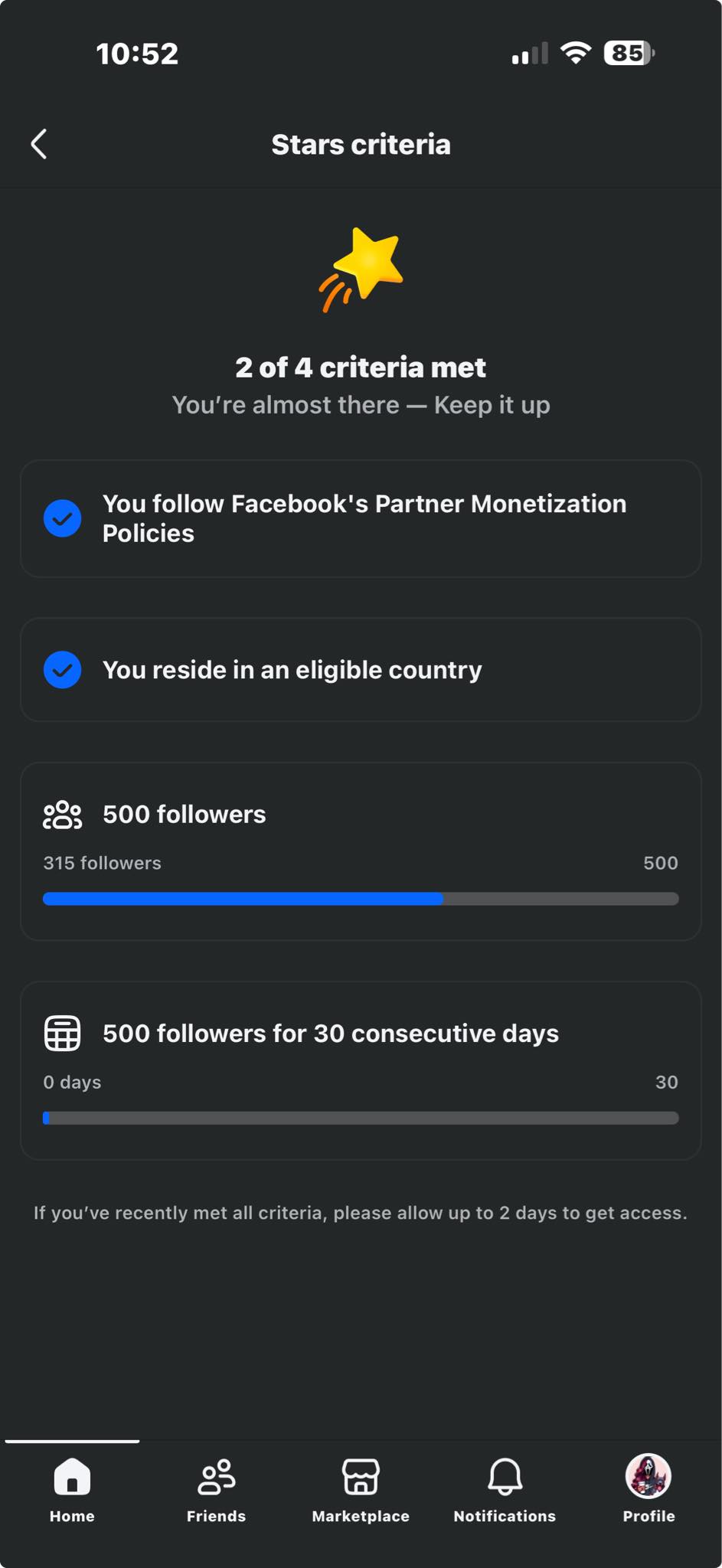The width and height of the screenshot is (722, 1568).
Task: Open the Notifications bell icon
Action: [x=505, y=1476]
